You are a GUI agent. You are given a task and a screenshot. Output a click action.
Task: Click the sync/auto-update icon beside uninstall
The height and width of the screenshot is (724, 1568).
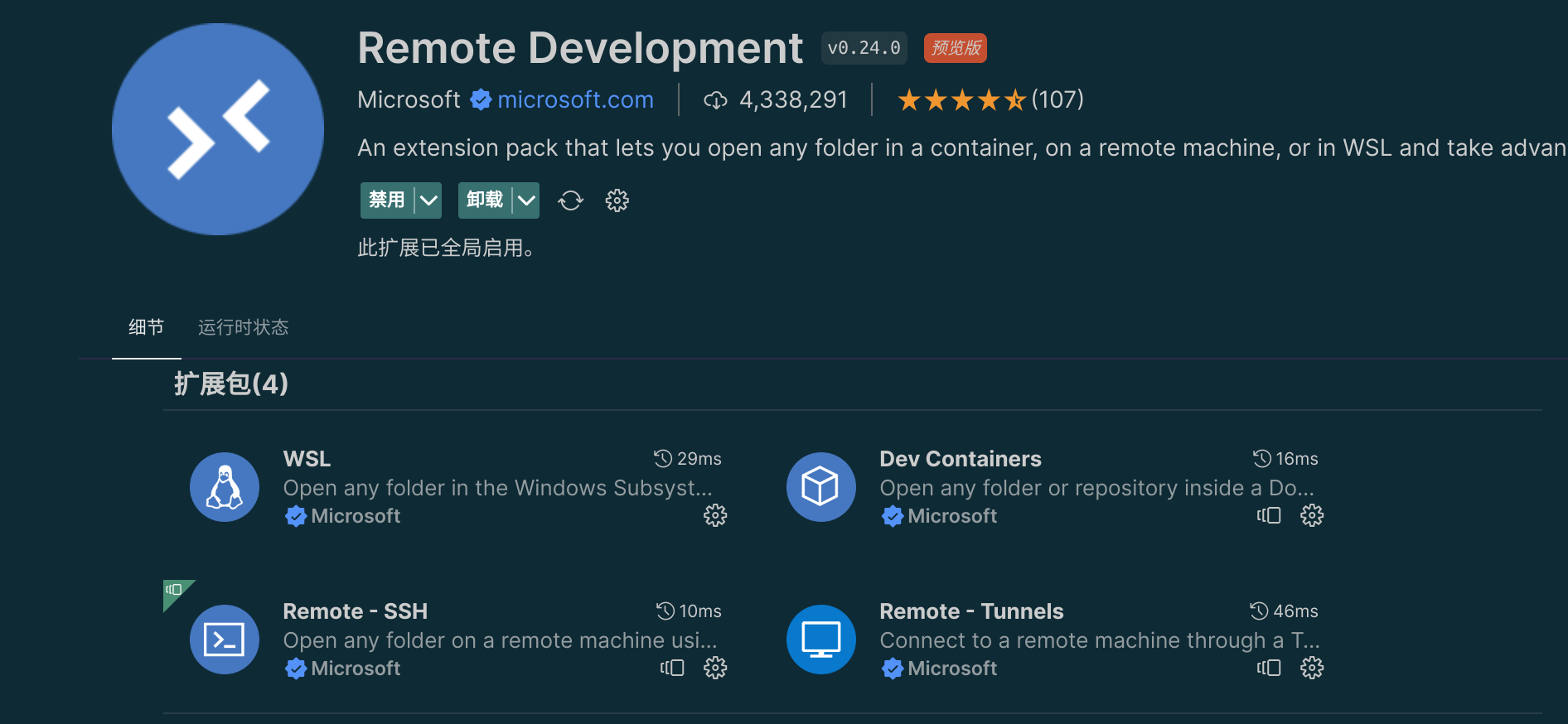(x=570, y=200)
